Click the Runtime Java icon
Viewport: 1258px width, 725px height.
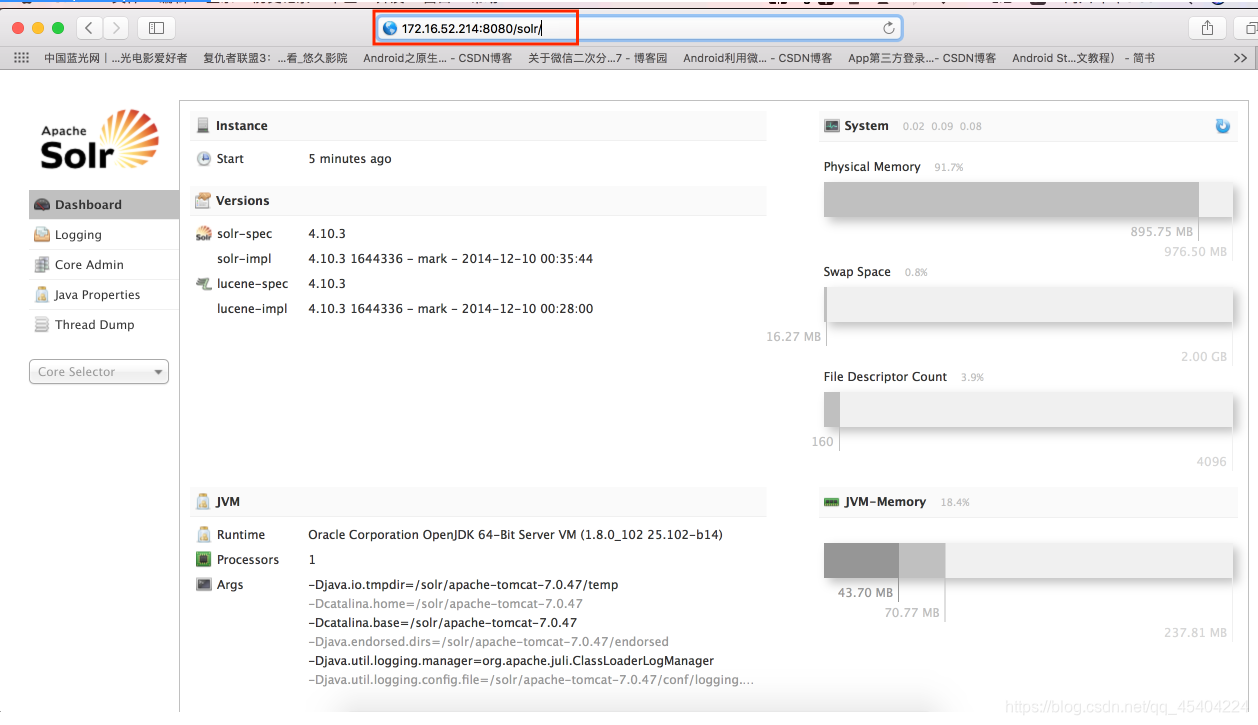(204, 534)
